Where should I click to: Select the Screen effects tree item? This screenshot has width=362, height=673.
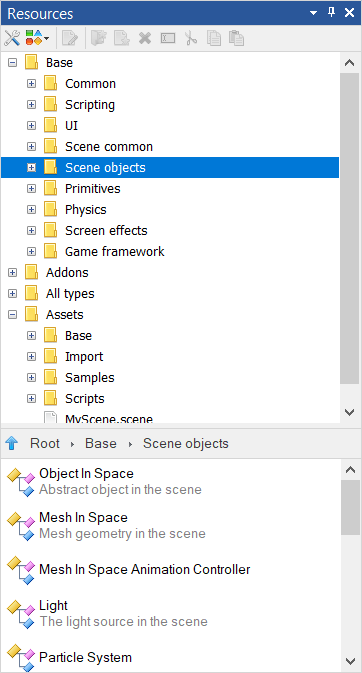[x=106, y=231]
